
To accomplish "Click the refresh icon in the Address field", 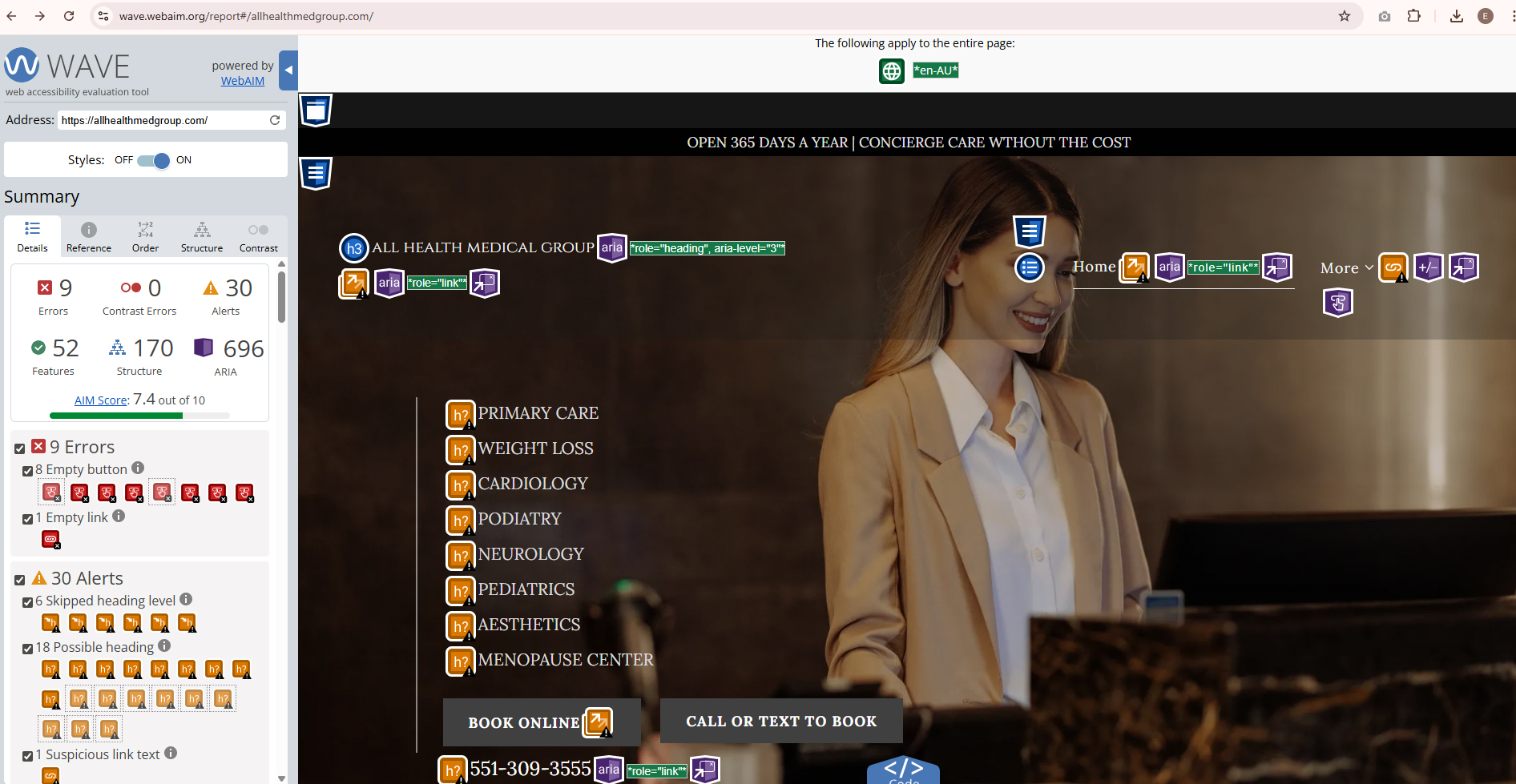I will tap(275, 119).
